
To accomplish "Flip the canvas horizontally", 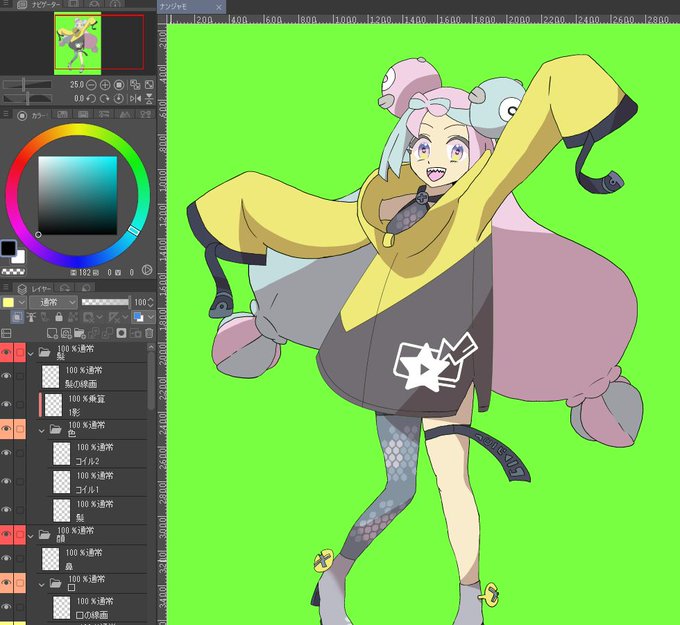I will pyautogui.click(x=135, y=99).
